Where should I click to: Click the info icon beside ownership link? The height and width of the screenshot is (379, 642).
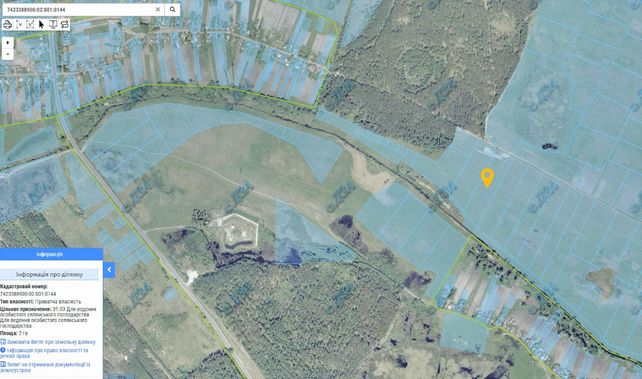tap(3, 350)
